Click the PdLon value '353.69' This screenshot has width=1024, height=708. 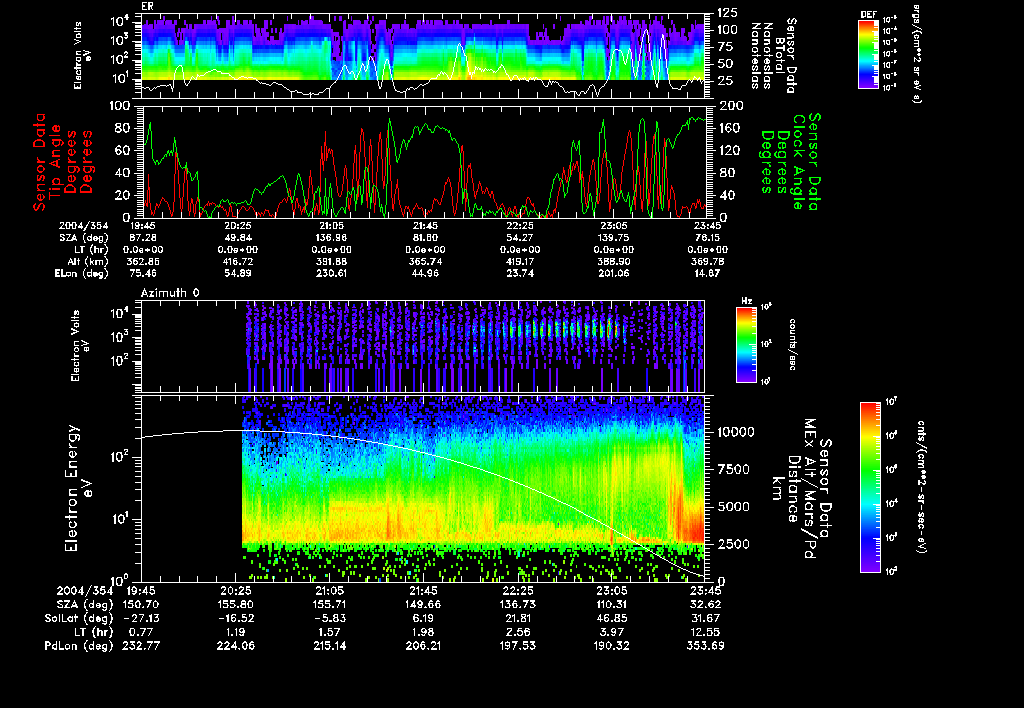706,646
